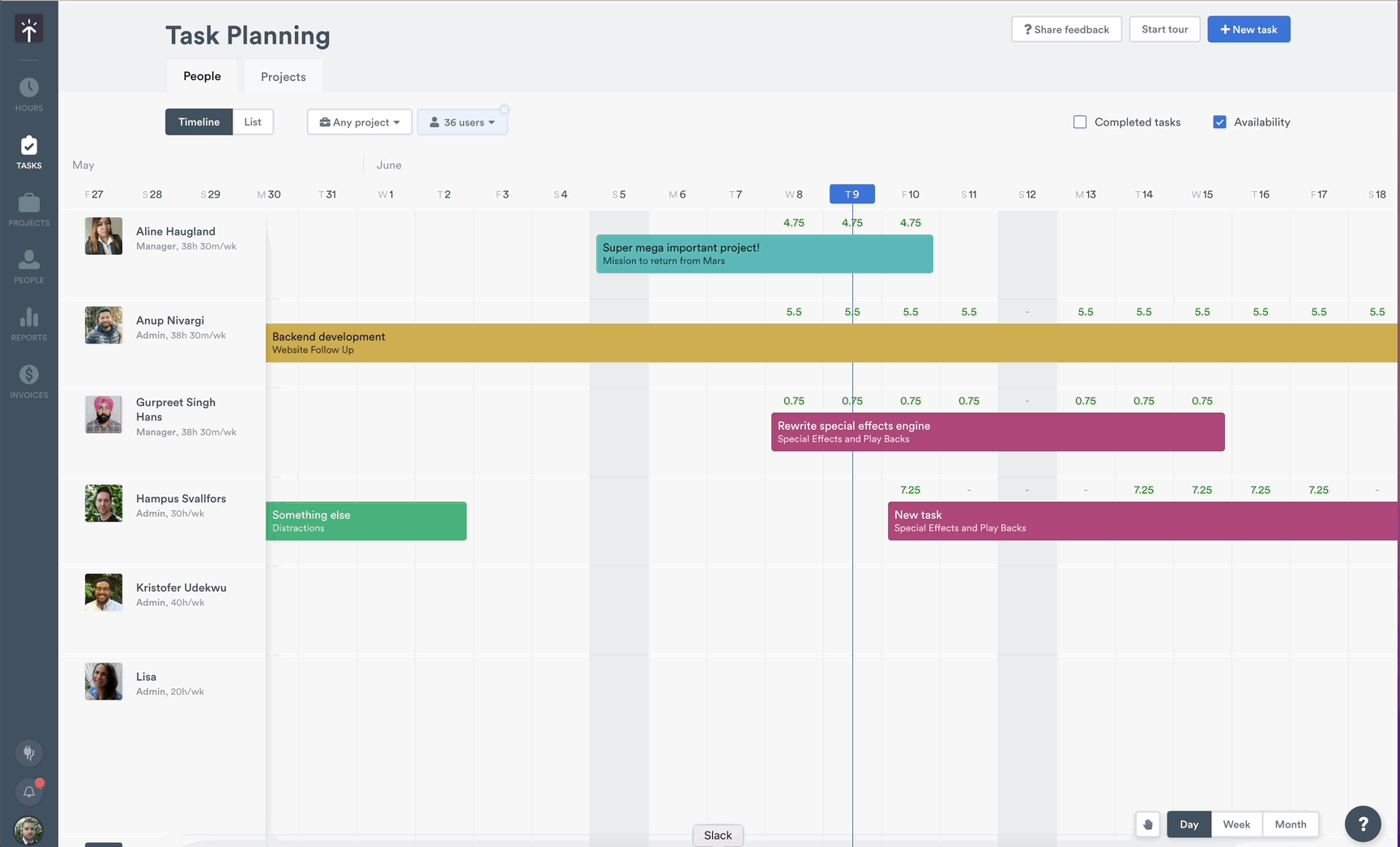Click the New task button
1400x847 pixels.
pyautogui.click(x=1248, y=29)
